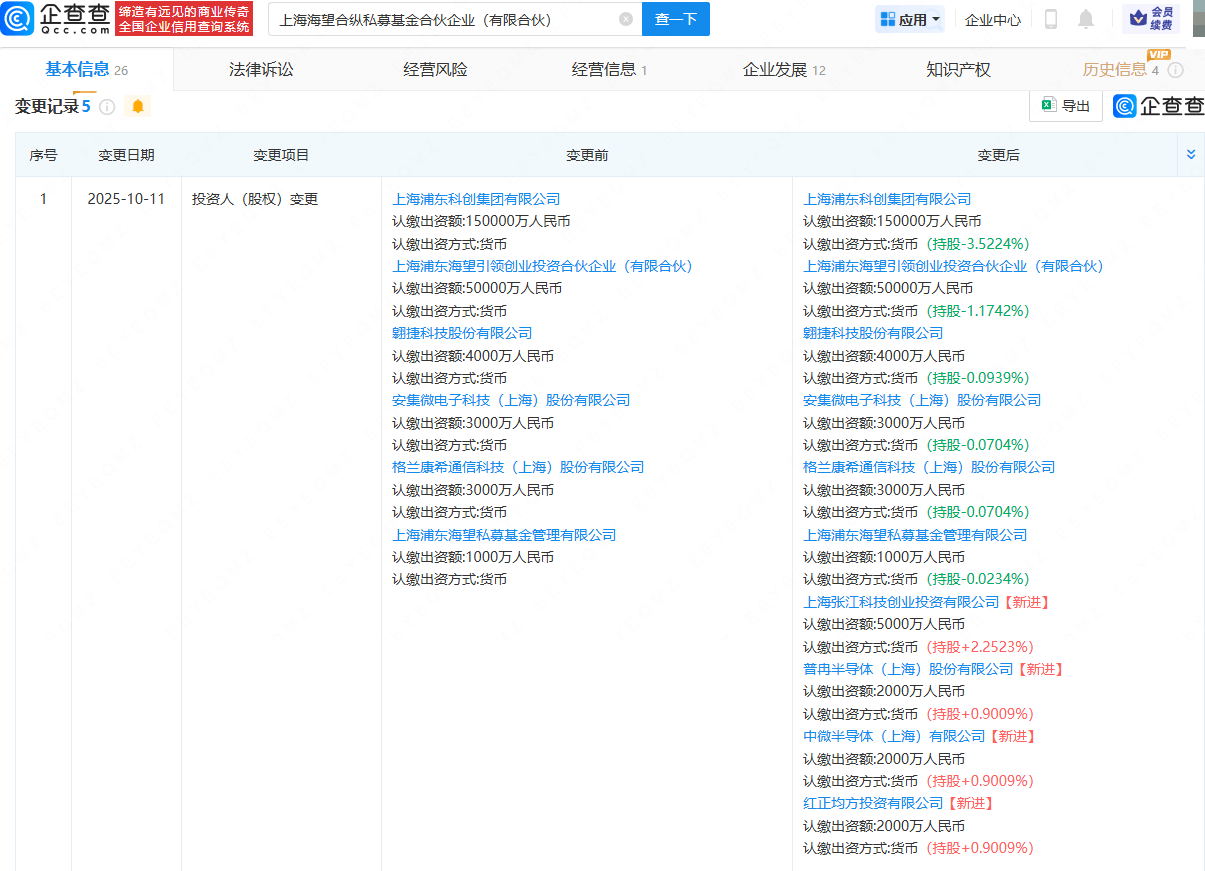Switch to the 法律诉讼 tab

coord(261,70)
